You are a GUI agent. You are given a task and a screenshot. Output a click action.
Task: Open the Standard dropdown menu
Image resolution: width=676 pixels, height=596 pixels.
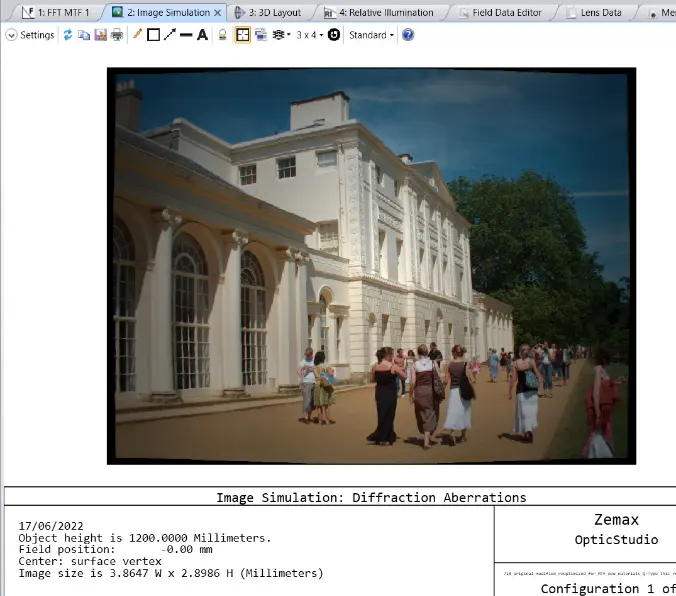[371, 35]
